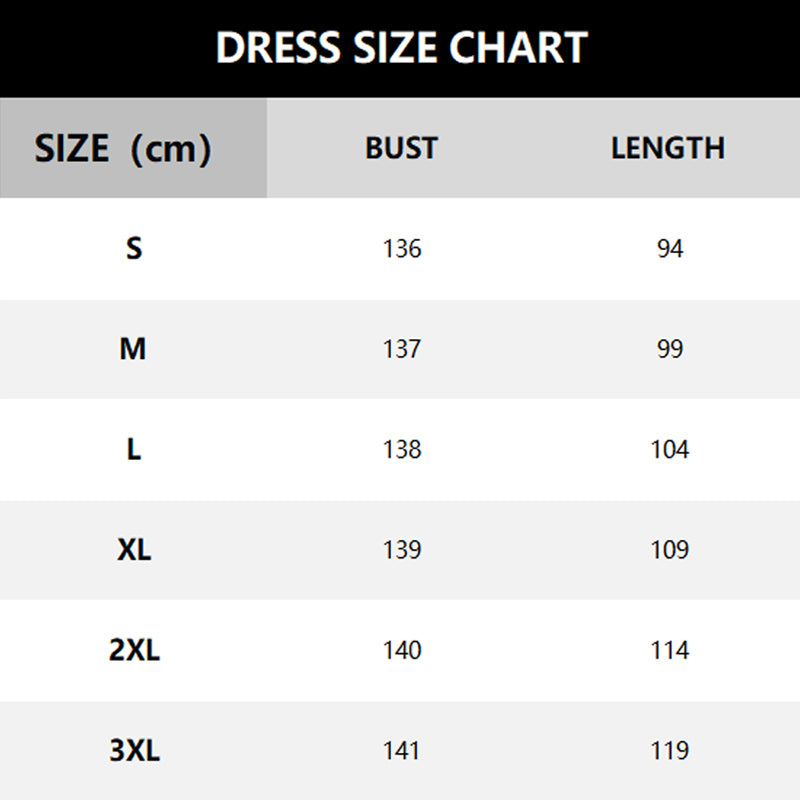This screenshot has width=800, height=800.
Task: Click the LENGTH column header
Action: click(x=668, y=148)
